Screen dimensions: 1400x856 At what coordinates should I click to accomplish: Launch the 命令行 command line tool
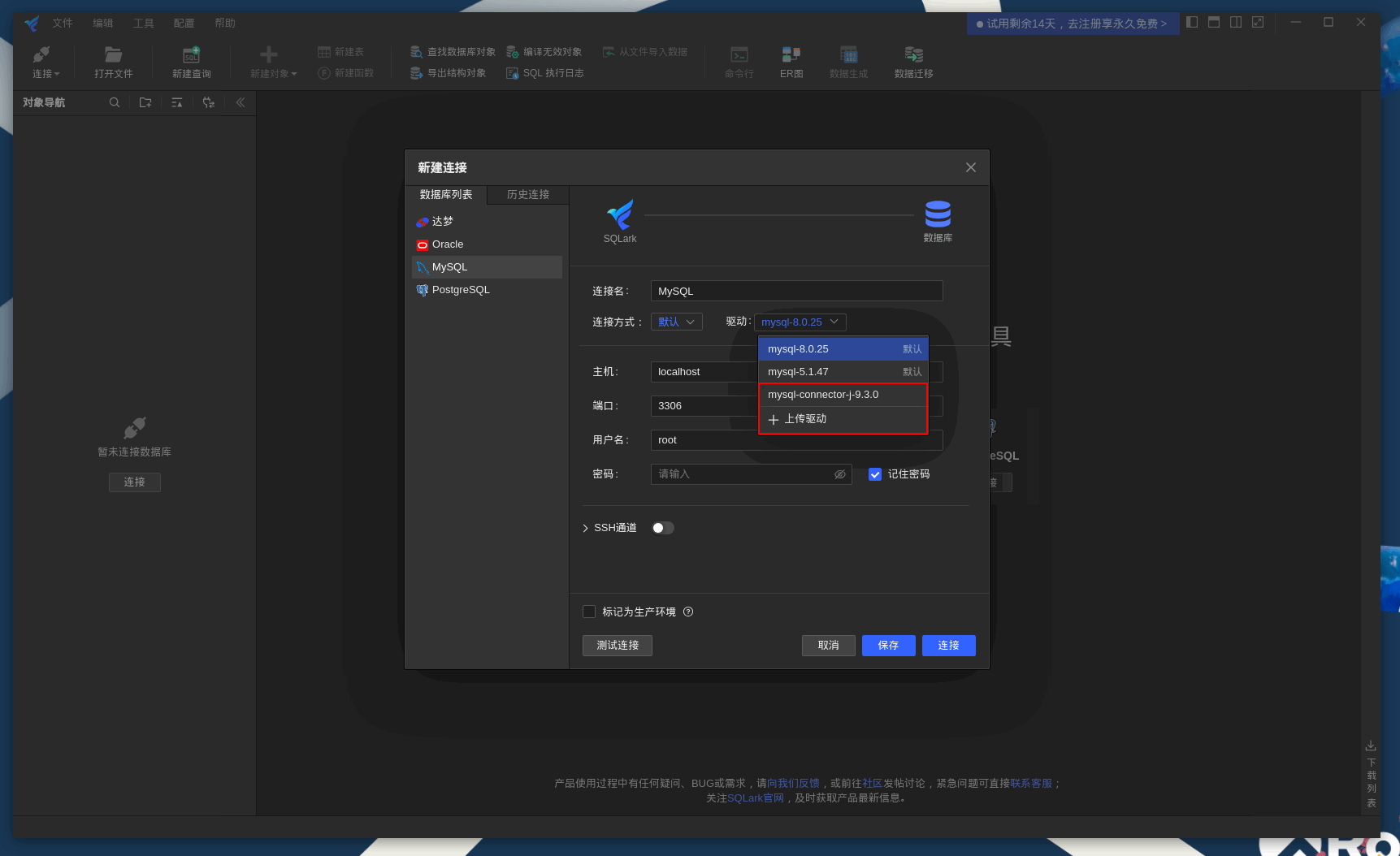pos(738,62)
